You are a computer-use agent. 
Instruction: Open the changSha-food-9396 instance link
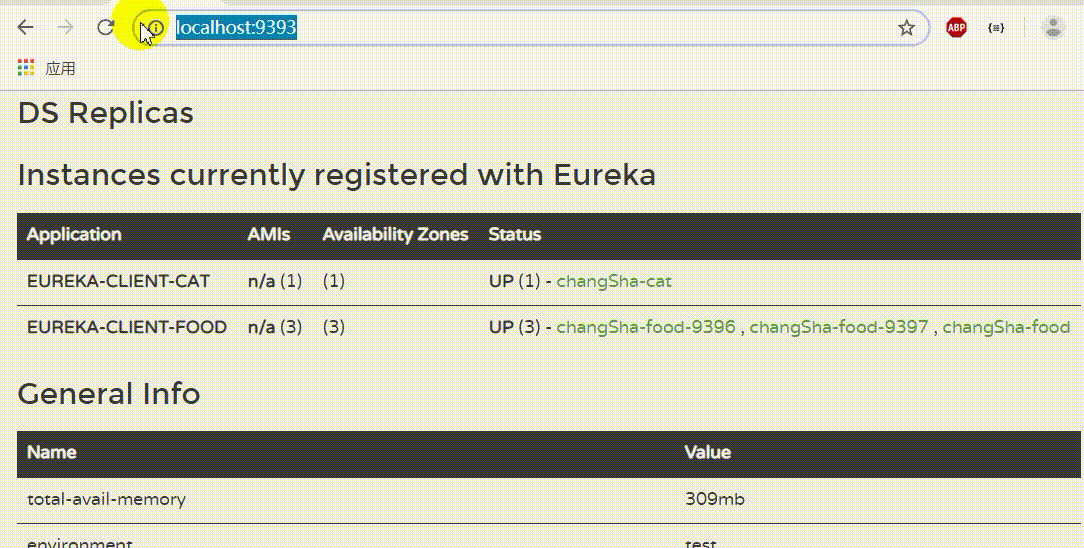pyautogui.click(x=646, y=327)
